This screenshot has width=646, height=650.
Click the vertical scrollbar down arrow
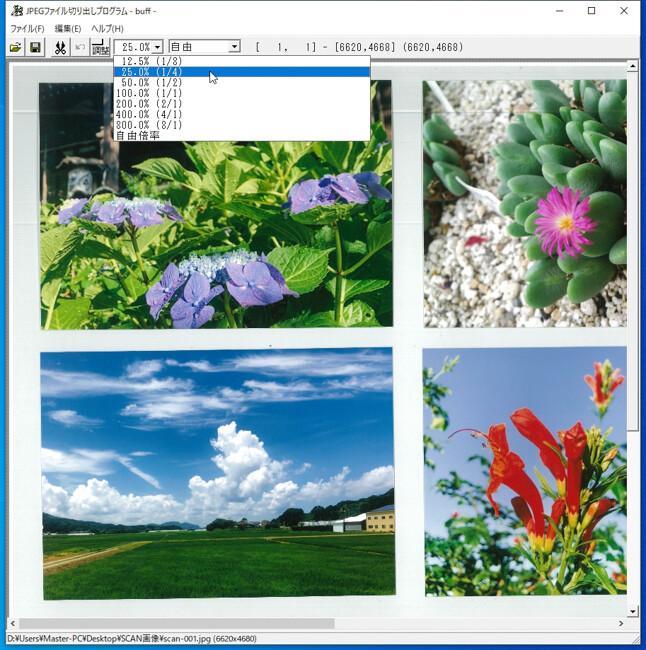tap(632, 611)
